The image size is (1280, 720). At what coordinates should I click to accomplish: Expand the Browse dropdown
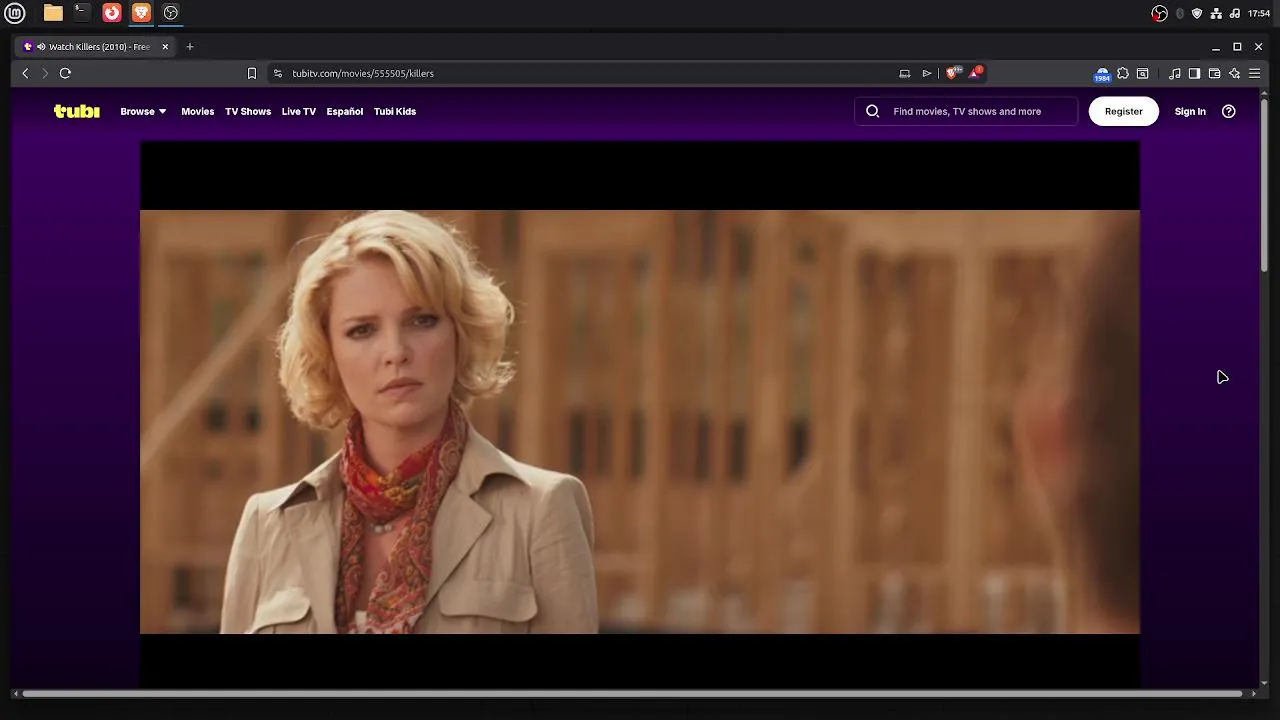pyautogui.click(x=143, y=111)
